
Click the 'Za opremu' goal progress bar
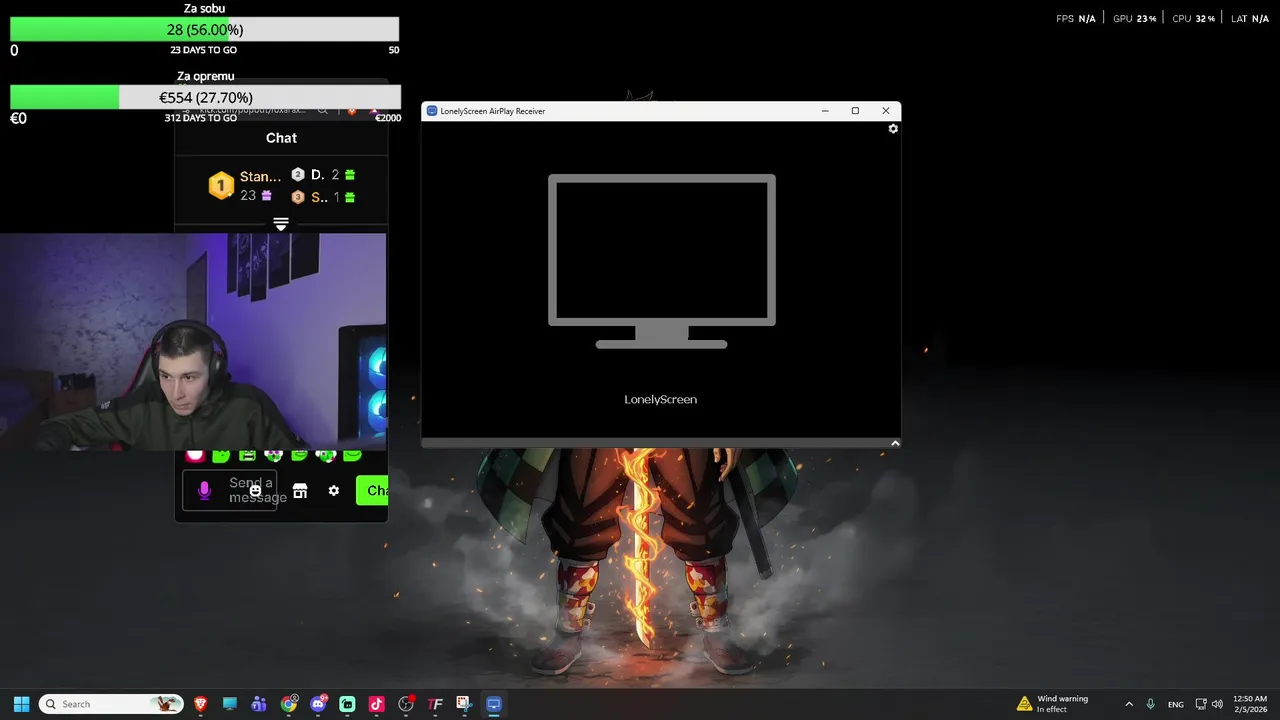click(x=205, y=97)
